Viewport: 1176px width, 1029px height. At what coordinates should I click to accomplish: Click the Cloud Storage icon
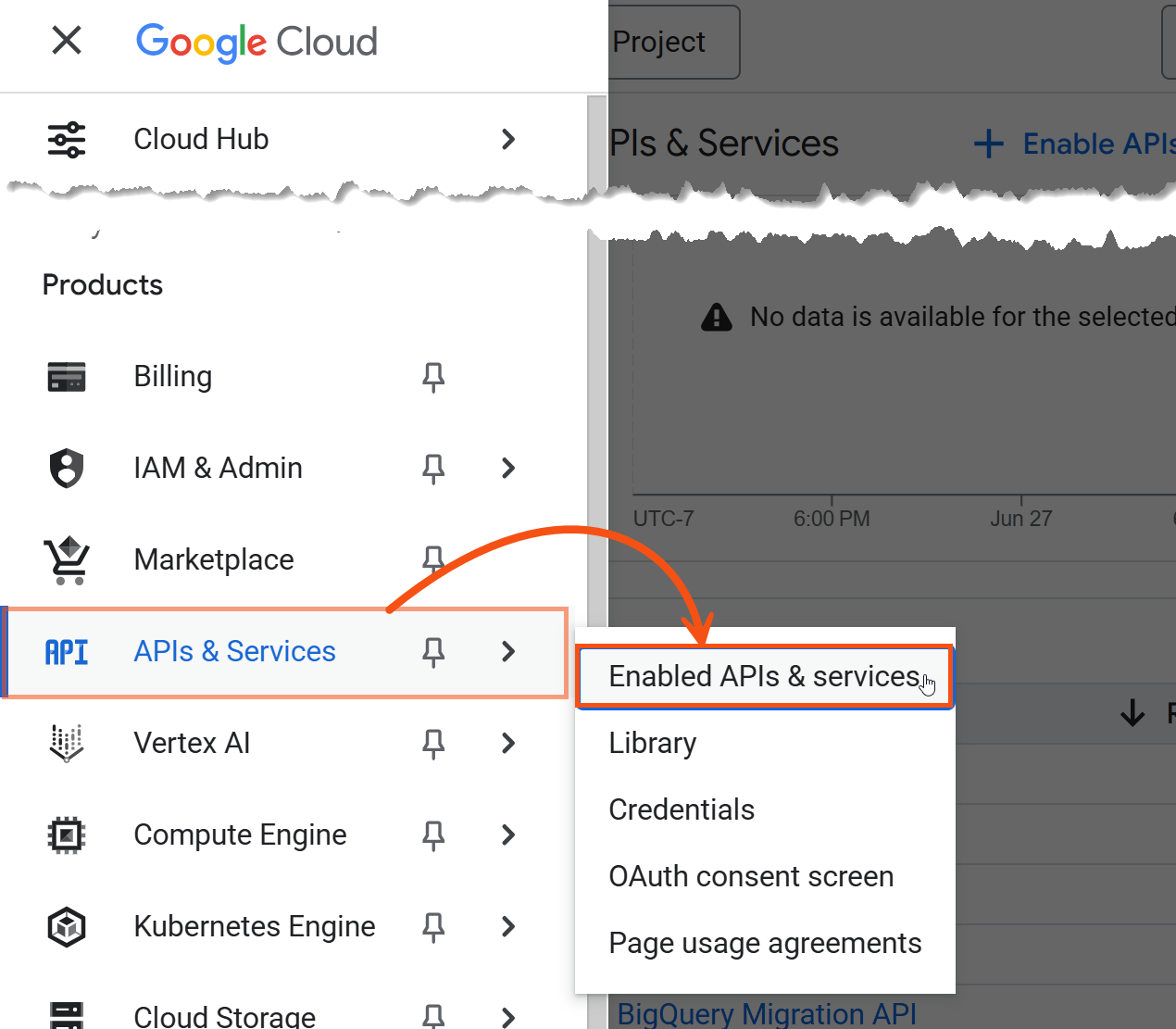(67, 1015)
